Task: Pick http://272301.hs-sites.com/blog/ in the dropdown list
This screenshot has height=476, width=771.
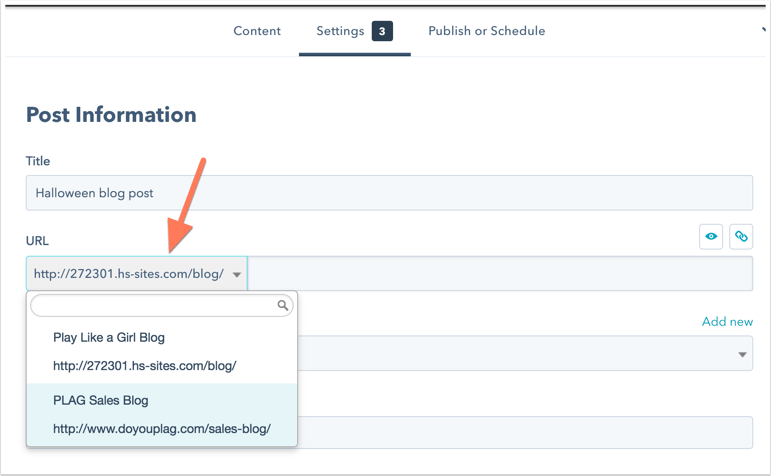Action: pyautogui.click(x=145, y=366)
